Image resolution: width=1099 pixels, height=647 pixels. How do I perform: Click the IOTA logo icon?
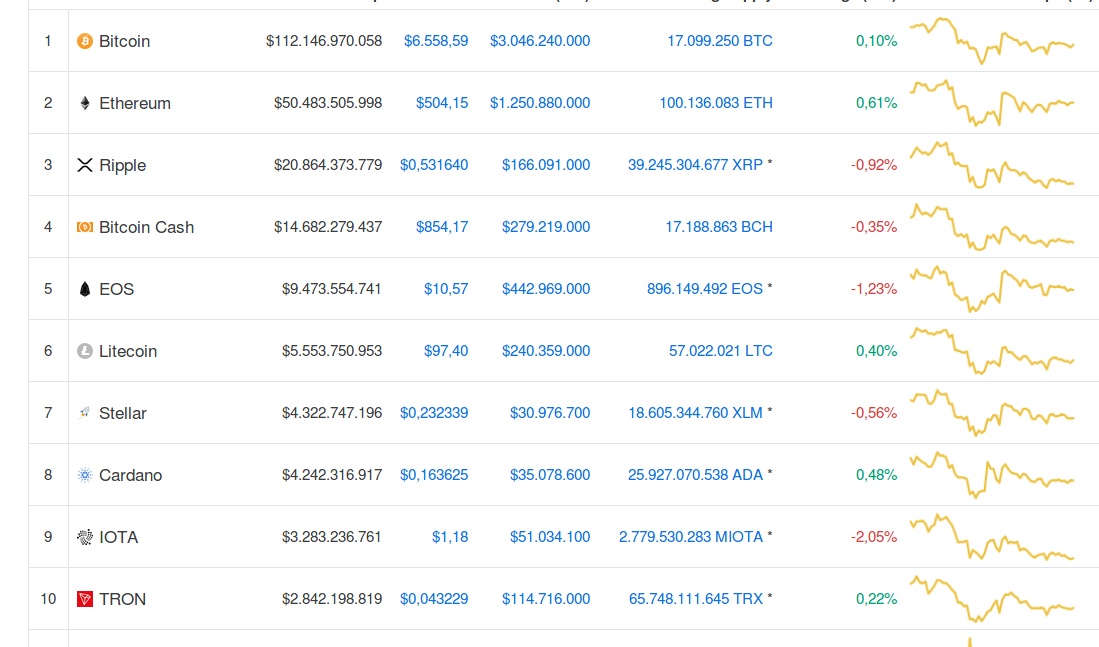click(x=85, y=537)
